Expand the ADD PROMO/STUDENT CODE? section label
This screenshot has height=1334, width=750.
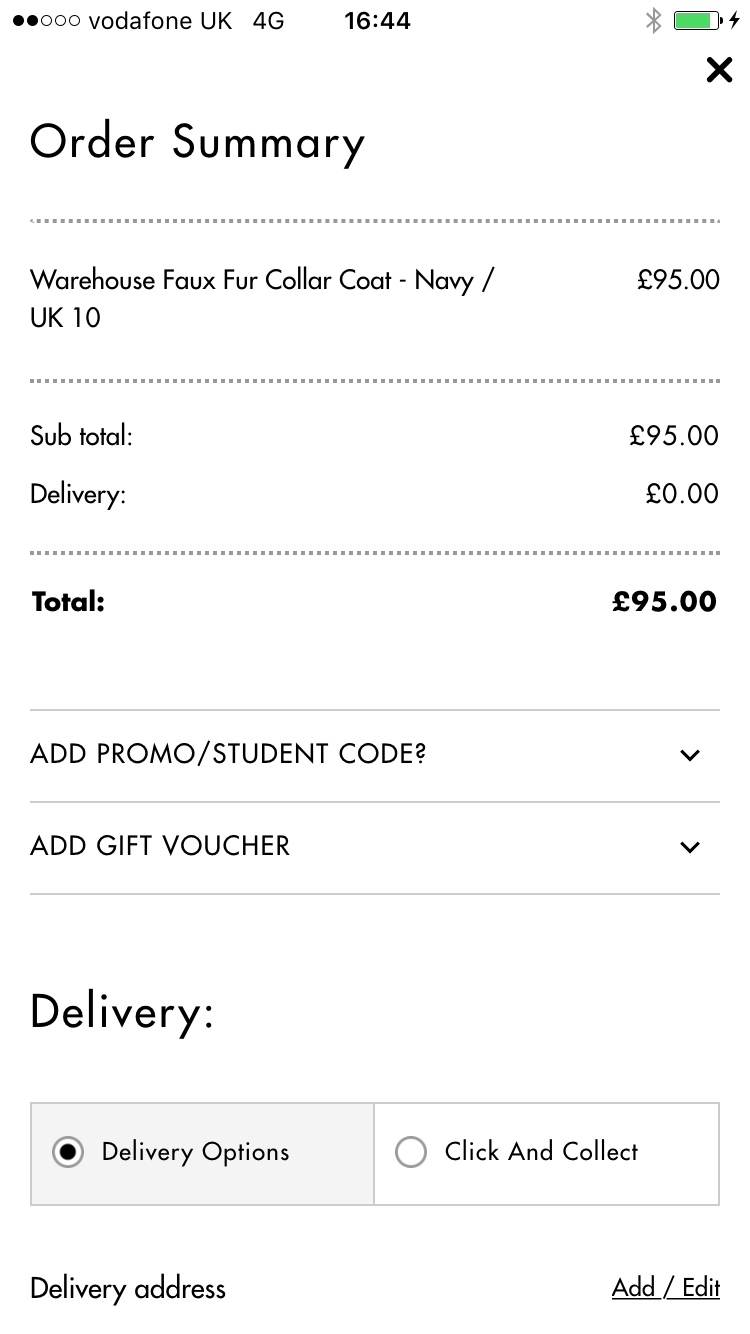[x=228, y=754]
